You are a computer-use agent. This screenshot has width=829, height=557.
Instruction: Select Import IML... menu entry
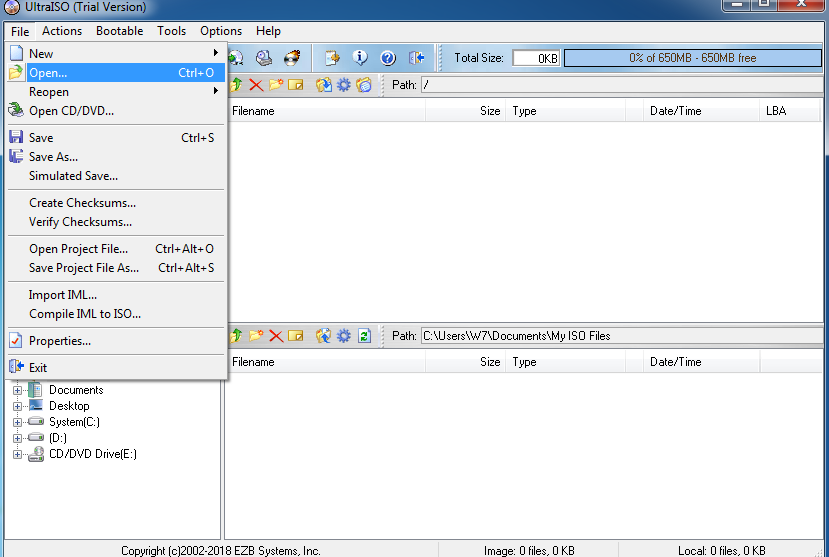[x=116, y=294]
